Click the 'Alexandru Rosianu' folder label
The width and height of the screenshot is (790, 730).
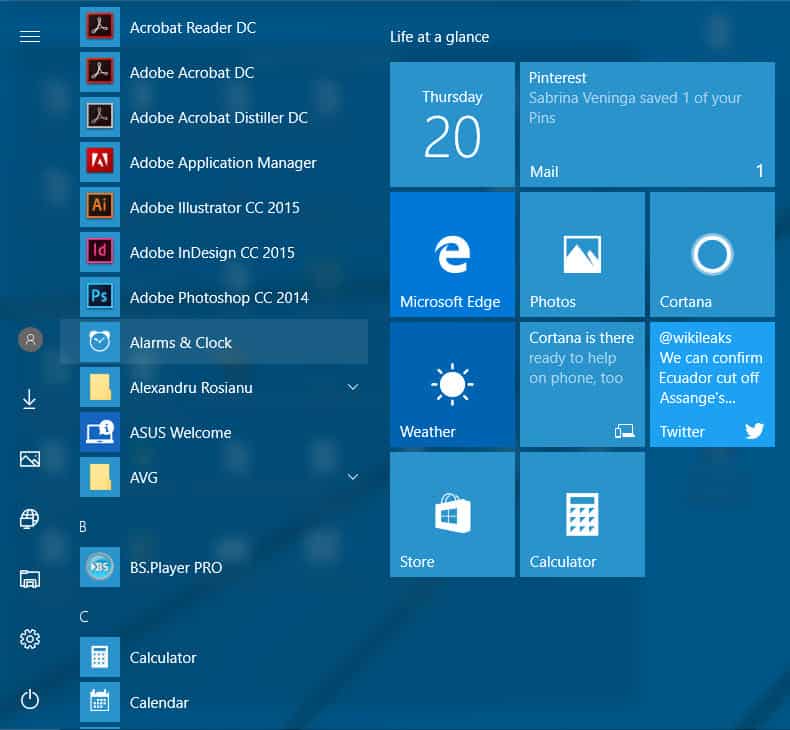(191, 388)
